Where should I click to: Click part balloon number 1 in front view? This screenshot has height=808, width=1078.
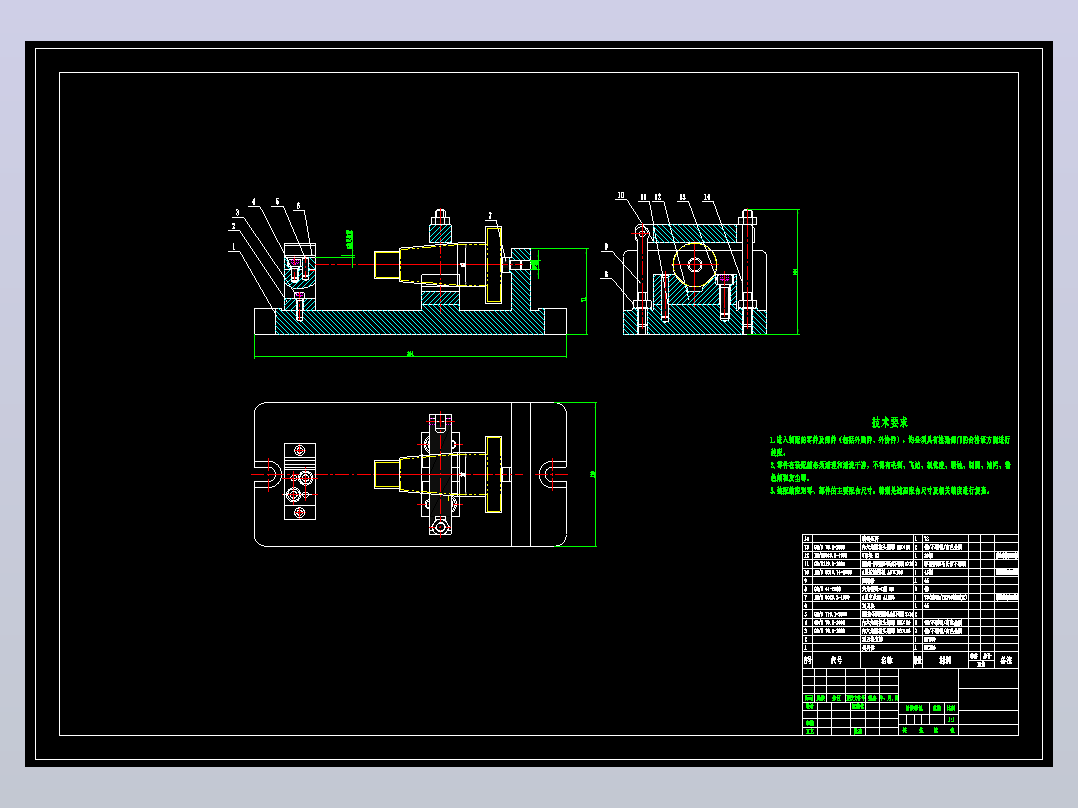click(x=234, y=246)
